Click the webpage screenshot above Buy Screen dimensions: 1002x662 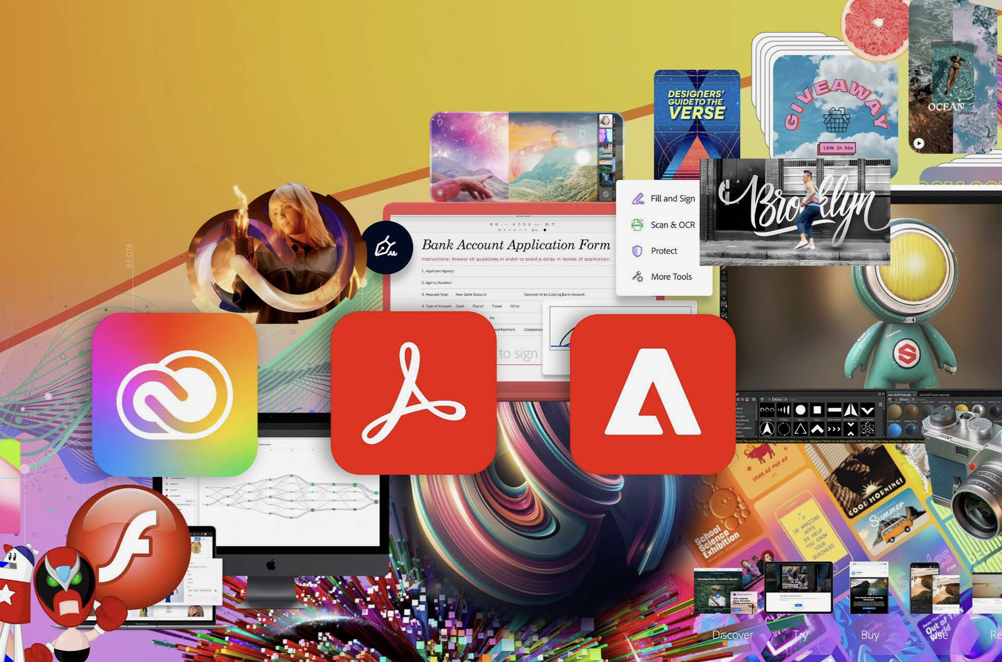pyautogui.click(x=868, y=588)
